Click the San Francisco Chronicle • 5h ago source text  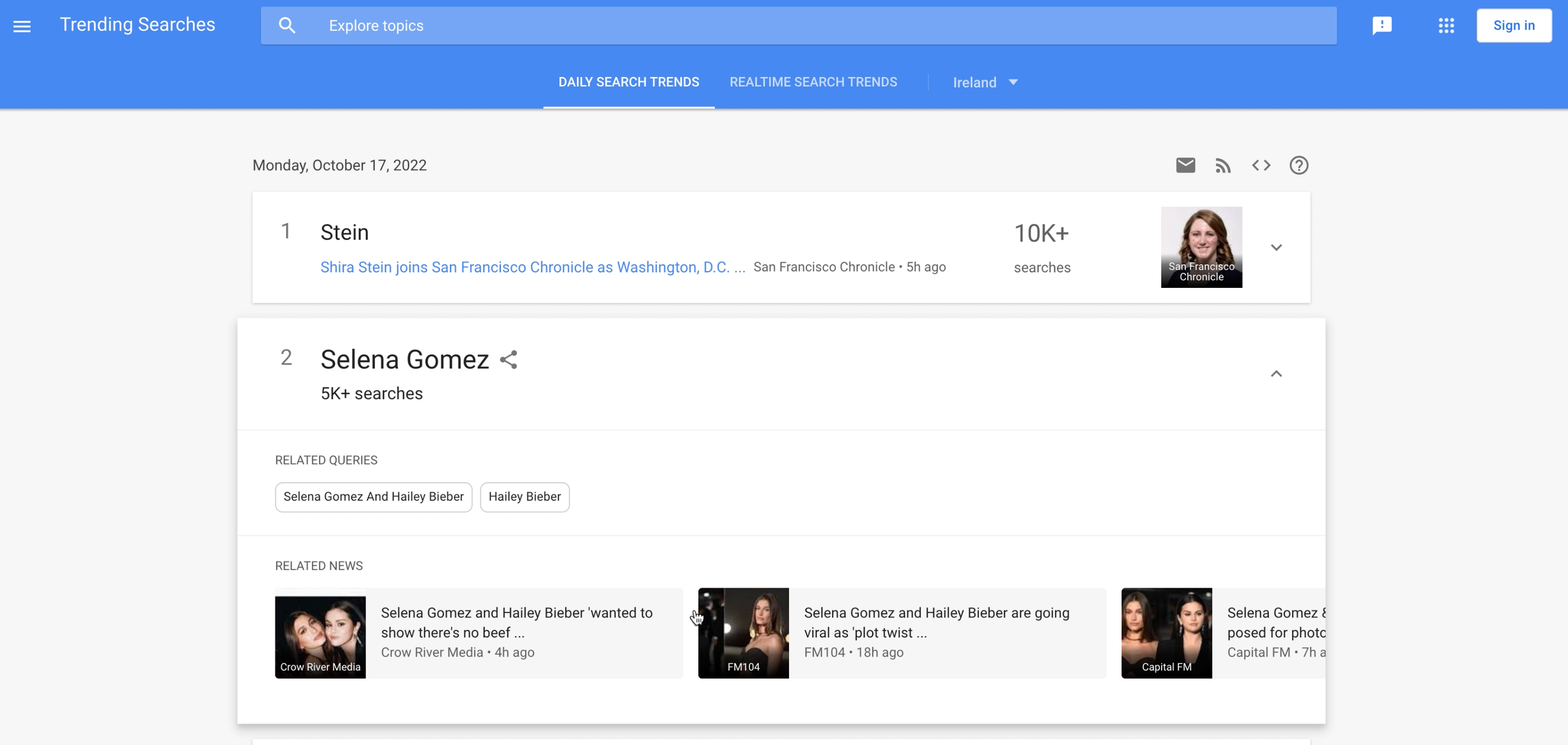point(849,267)
